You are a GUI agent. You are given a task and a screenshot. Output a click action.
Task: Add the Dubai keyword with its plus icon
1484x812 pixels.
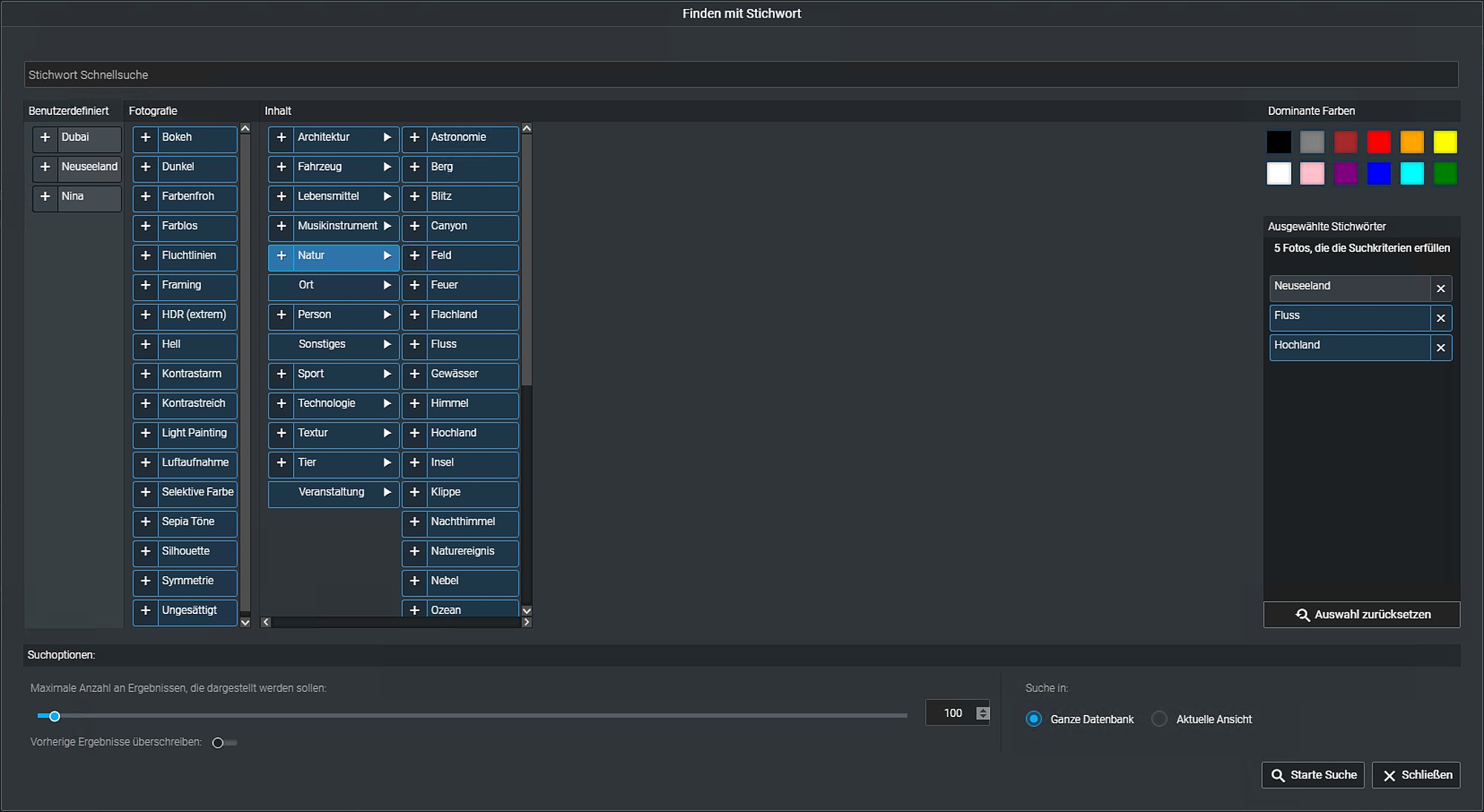[45, 138]
